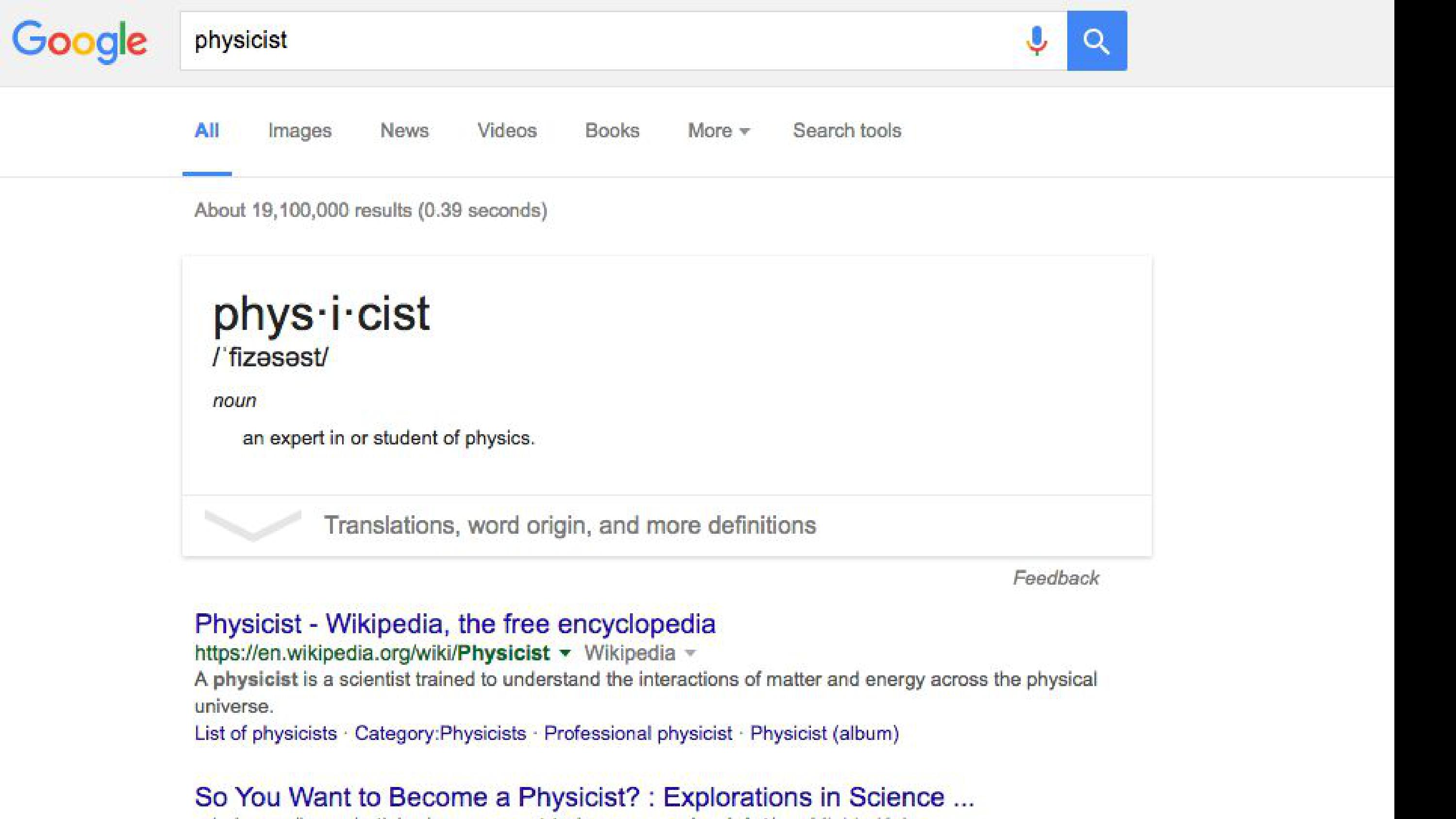The height and width of the screenshot is (819, 1456).
Task: Switch to the Videos tab
Action: pos(507,131)
